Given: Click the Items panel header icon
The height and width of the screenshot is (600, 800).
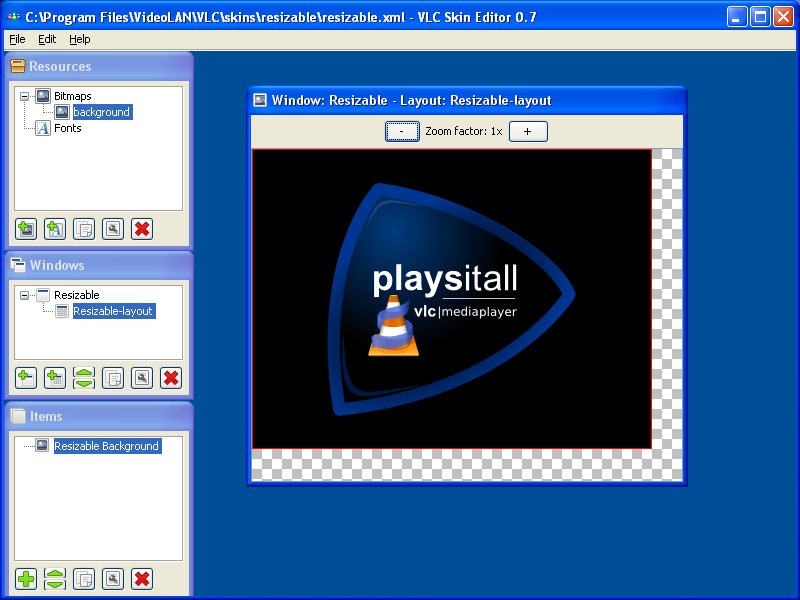Looking at the screenshot, I should [18, 416].
